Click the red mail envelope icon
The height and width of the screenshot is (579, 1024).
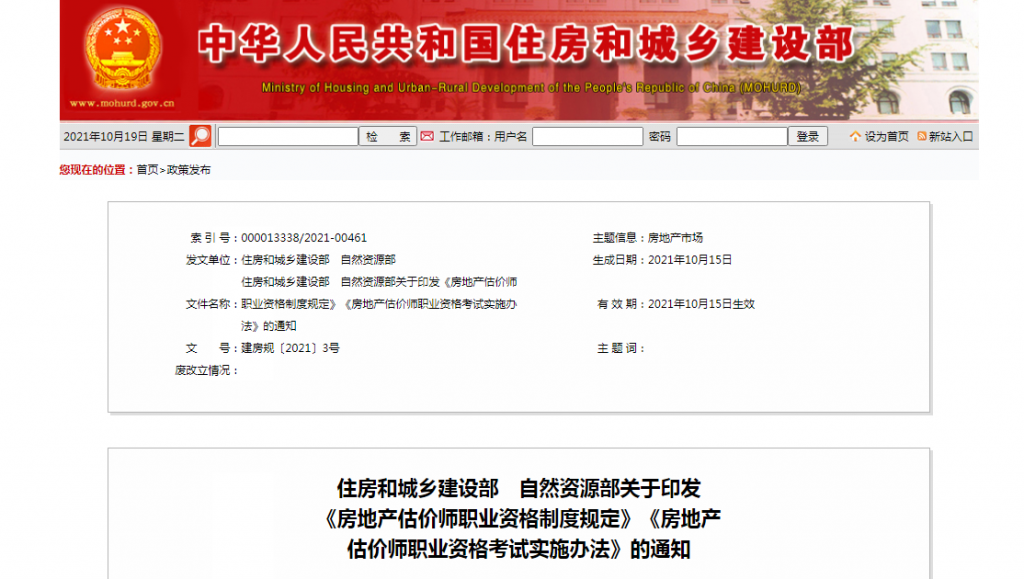click(x=427, y=136)
